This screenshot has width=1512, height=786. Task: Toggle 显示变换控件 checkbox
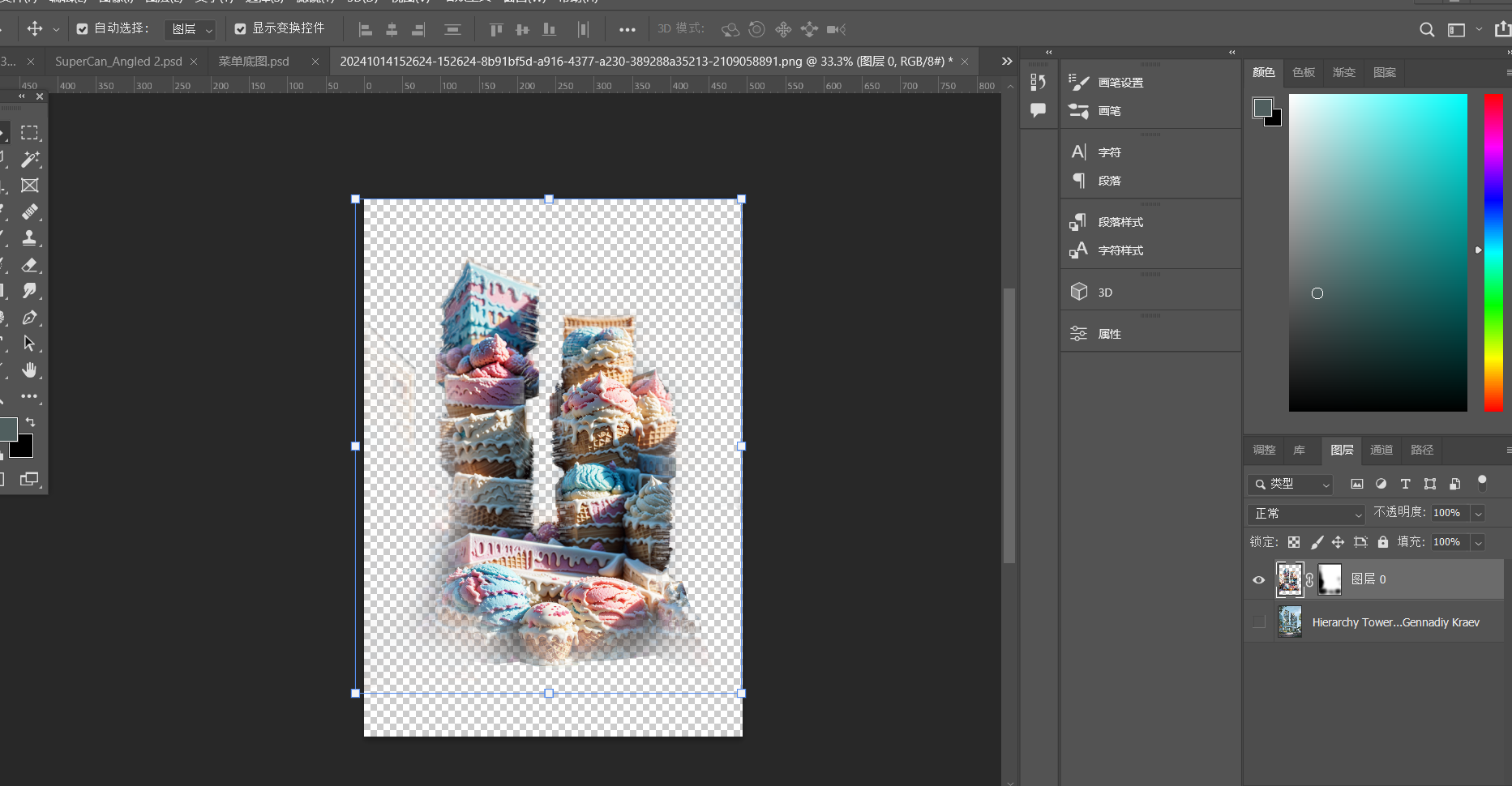pos(240,29)
